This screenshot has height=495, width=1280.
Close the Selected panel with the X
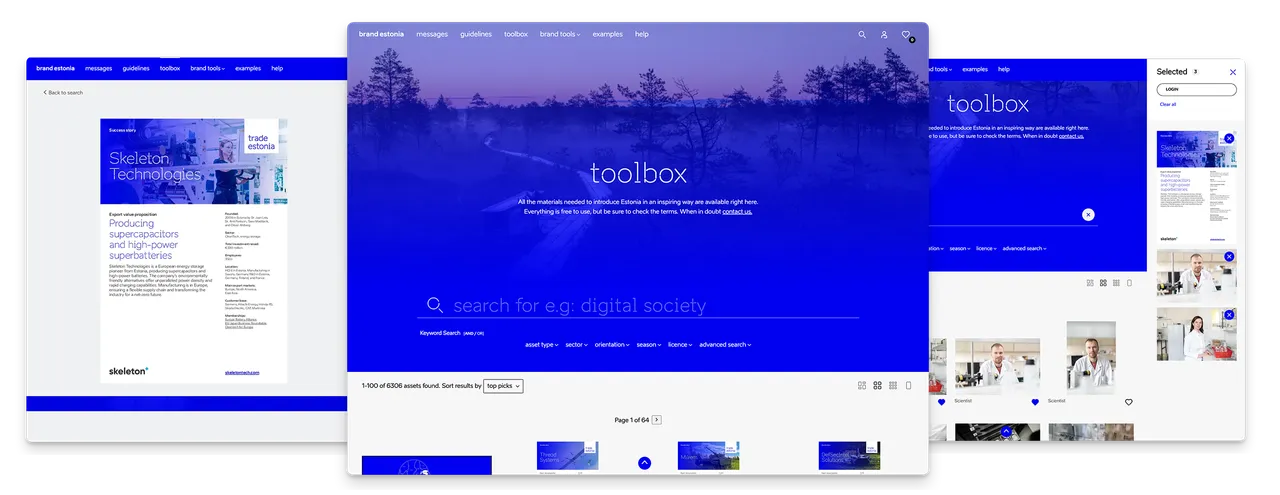click(1232, 72)
